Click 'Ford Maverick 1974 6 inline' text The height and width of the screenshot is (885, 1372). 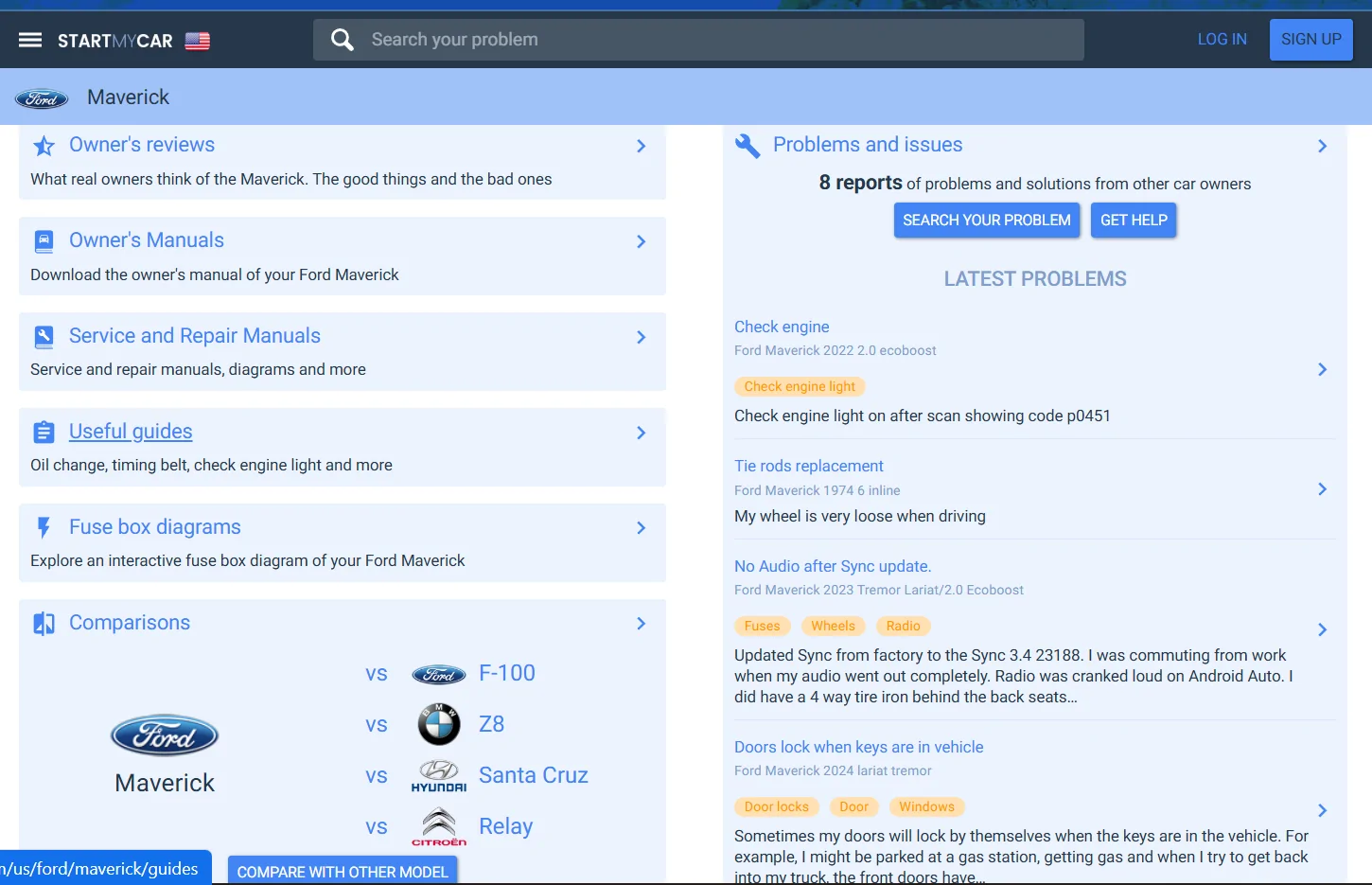(818, 490)
